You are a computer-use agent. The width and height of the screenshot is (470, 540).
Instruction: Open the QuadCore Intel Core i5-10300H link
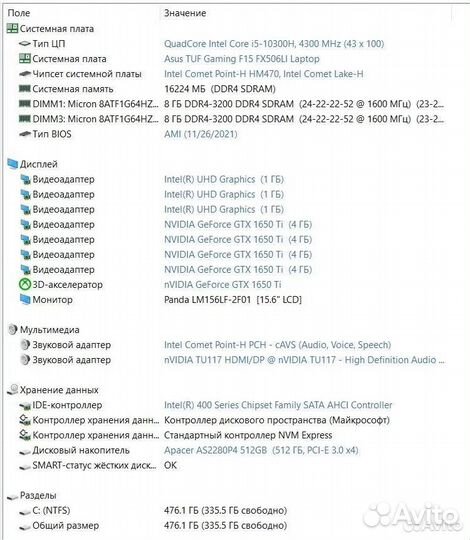pos(274,44)
